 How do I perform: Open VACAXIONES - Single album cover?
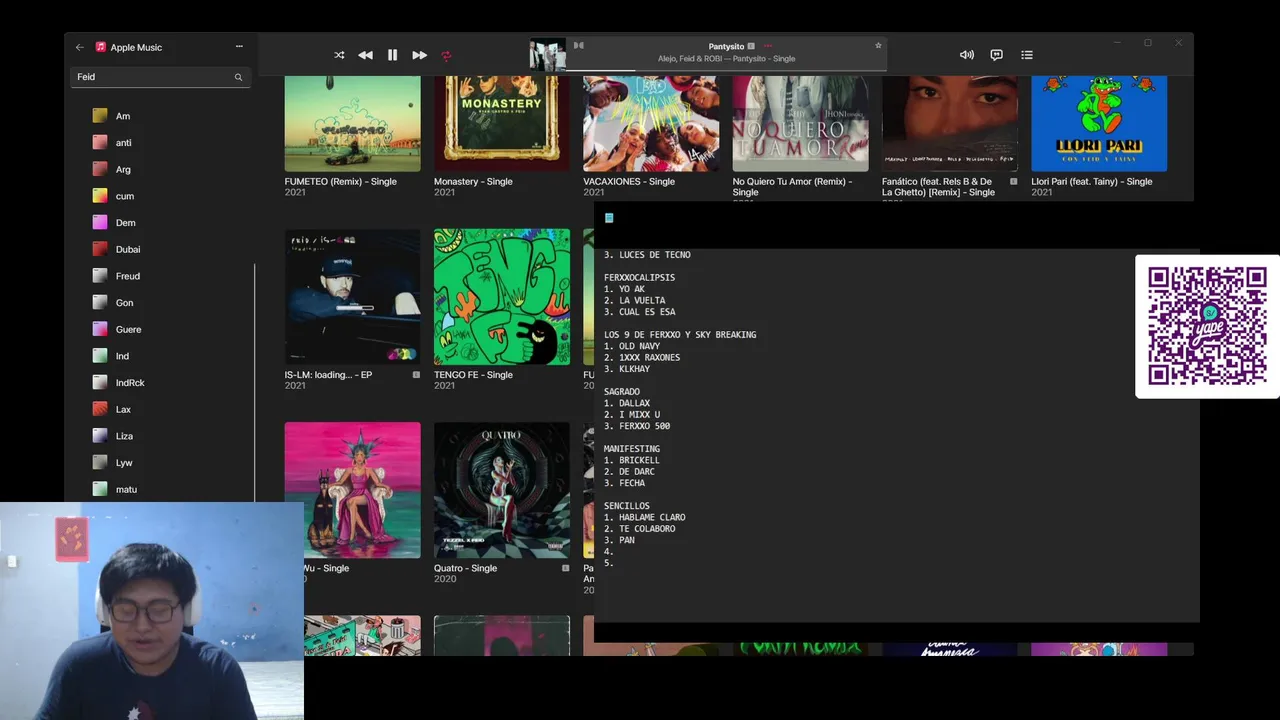pyautogui.click(x=651, y=123)
